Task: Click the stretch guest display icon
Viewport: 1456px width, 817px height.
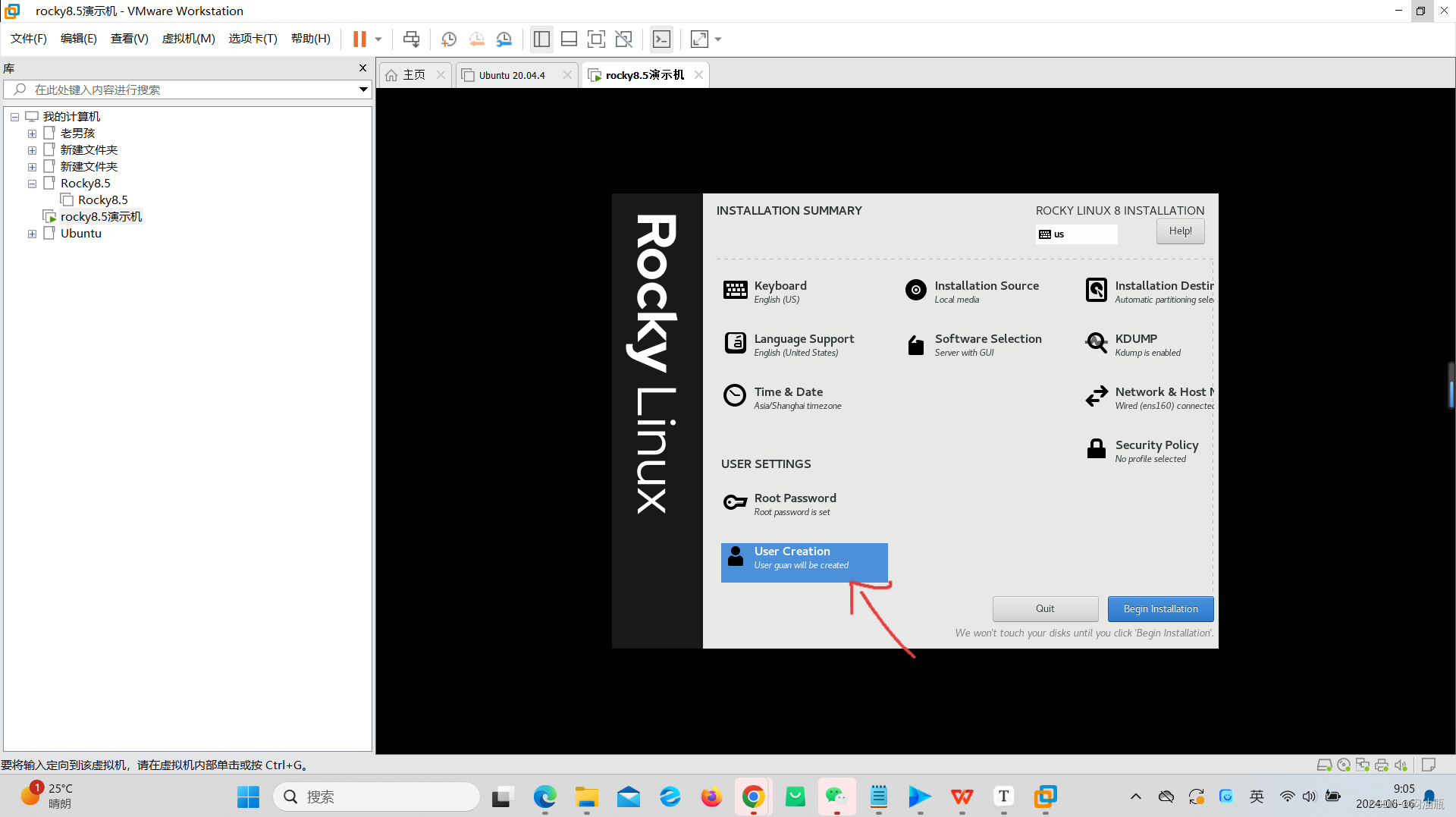Action: 699,39
